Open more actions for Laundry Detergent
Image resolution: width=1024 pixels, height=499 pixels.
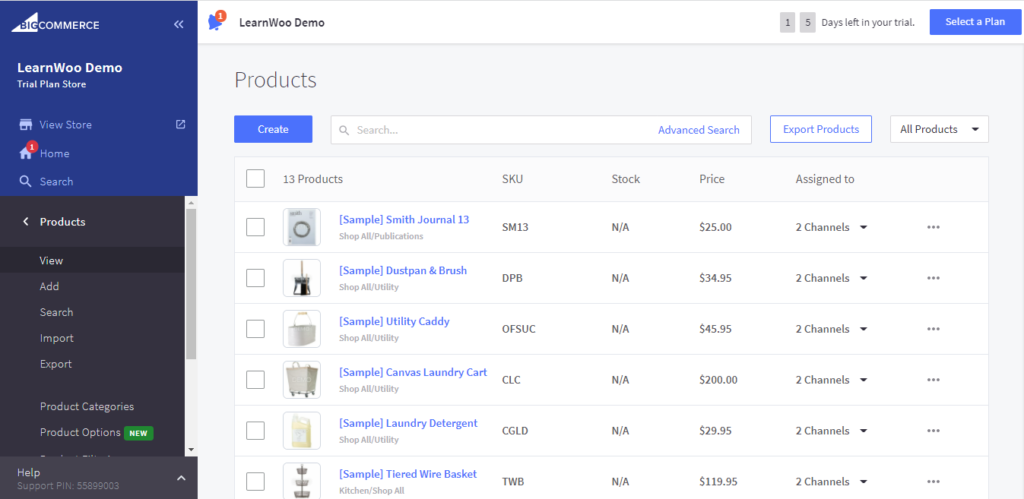pos(933,431)
